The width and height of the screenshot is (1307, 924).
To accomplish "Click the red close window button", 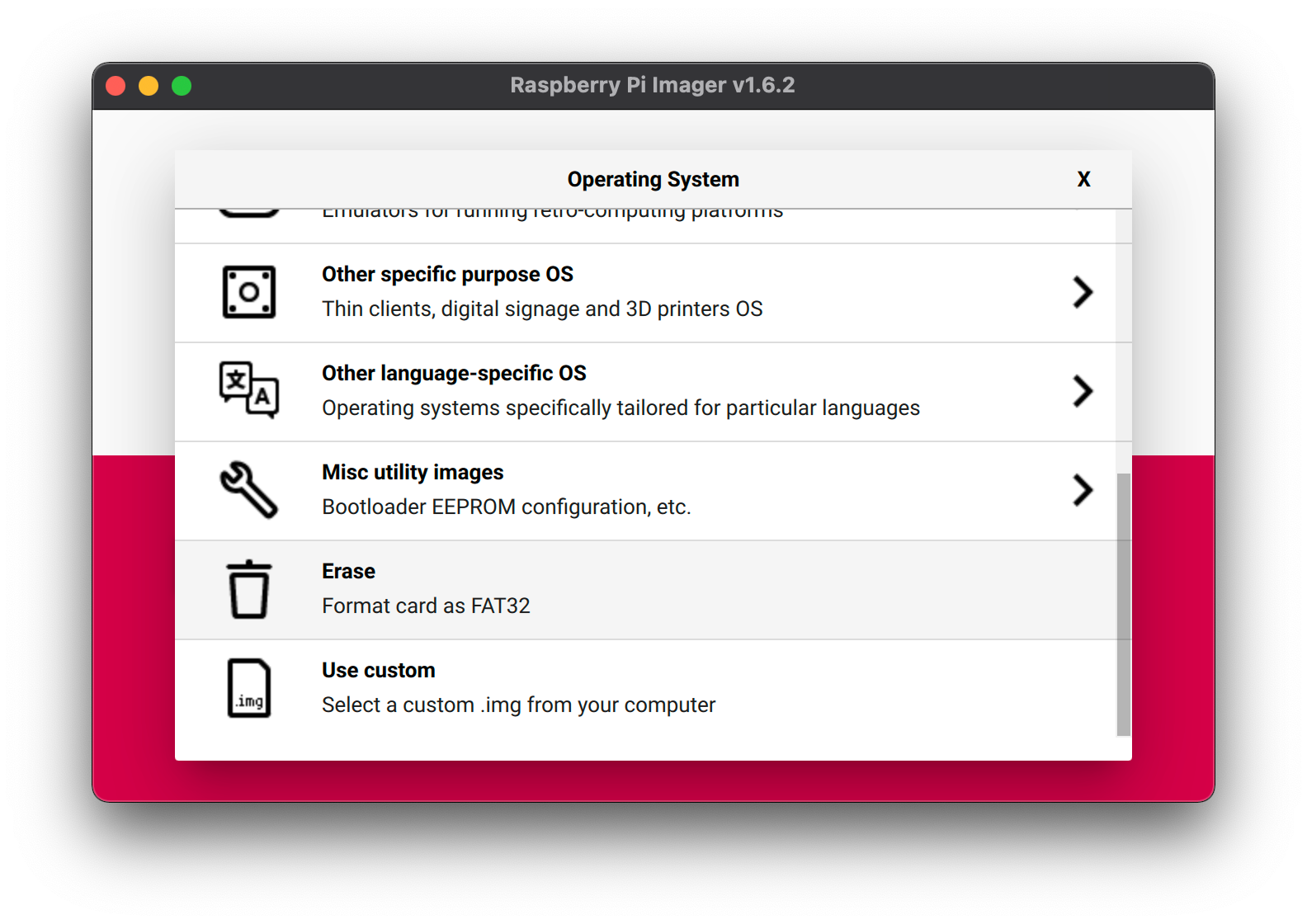I will [116, 86].
